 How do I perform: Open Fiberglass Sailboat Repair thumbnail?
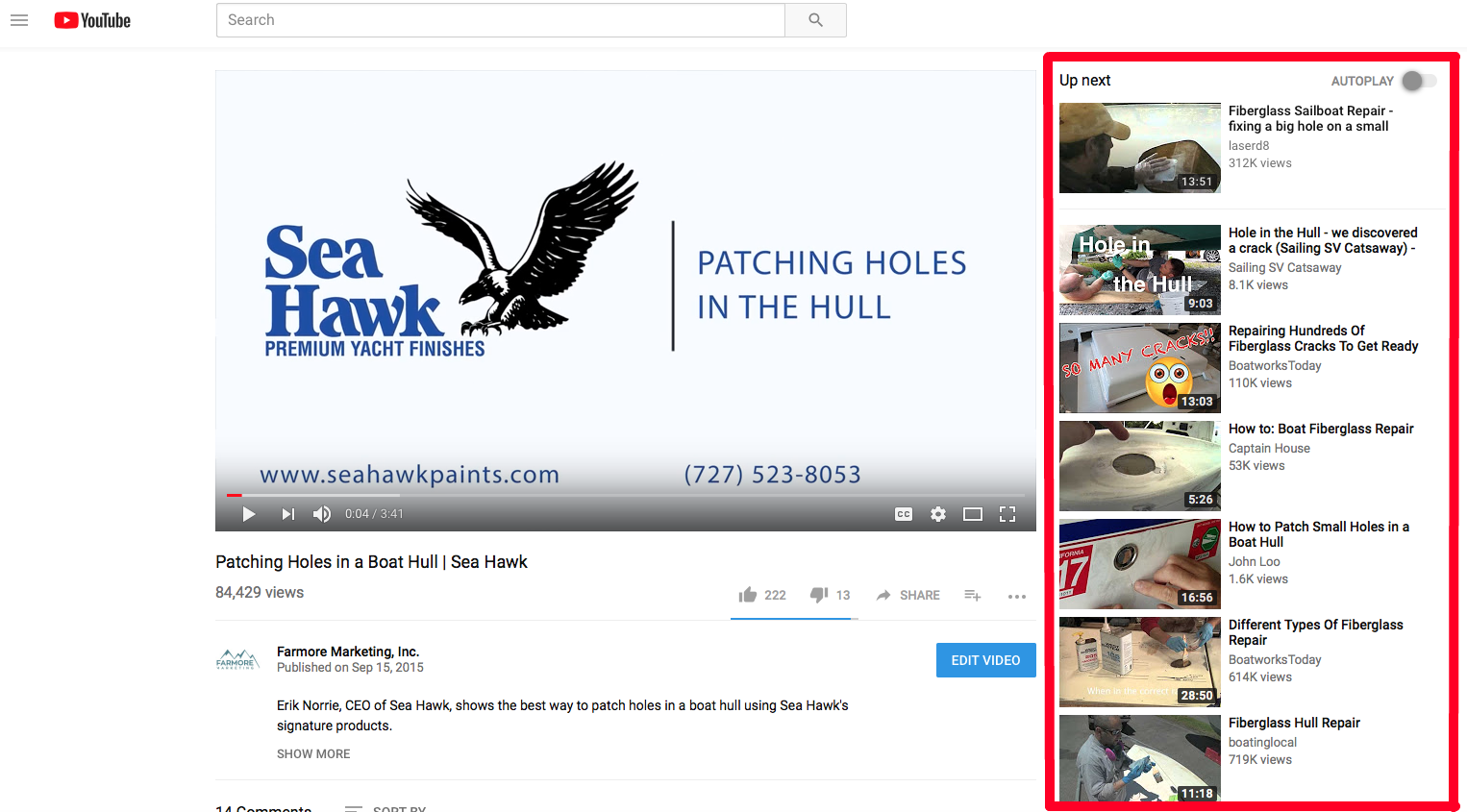point(1140,148)
